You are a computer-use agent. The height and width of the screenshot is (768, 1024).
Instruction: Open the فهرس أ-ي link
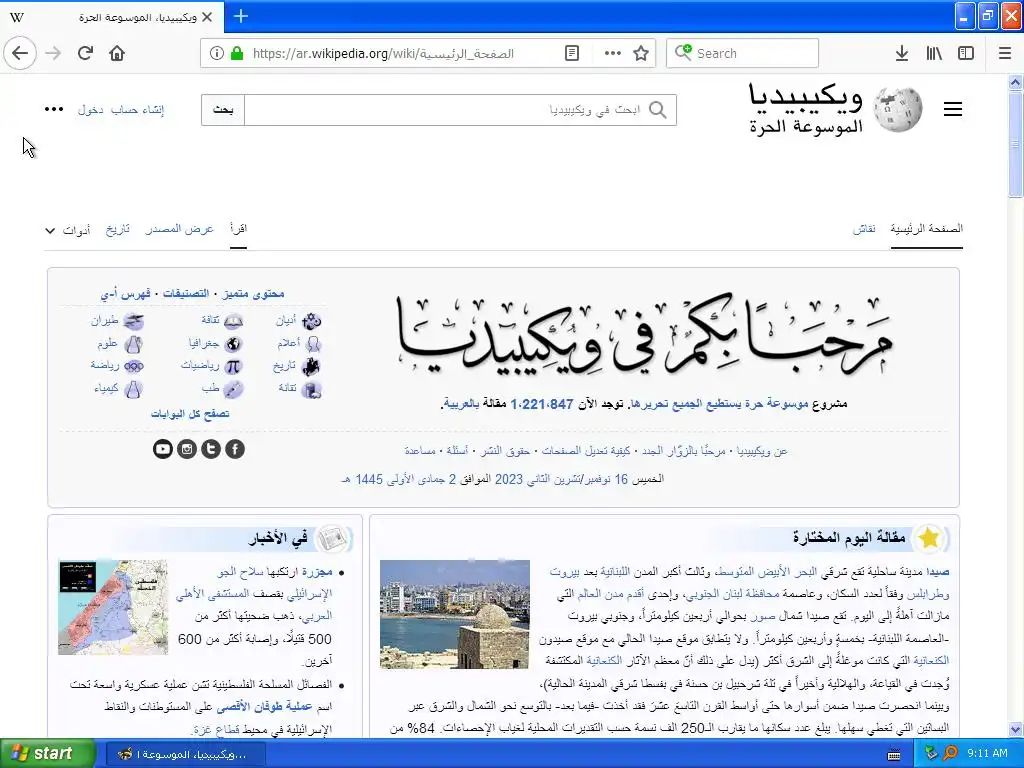125,294
